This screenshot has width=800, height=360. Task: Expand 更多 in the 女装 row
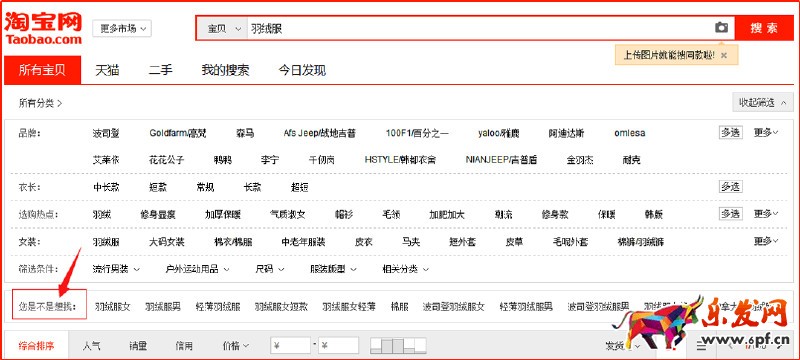click(766, 241)
